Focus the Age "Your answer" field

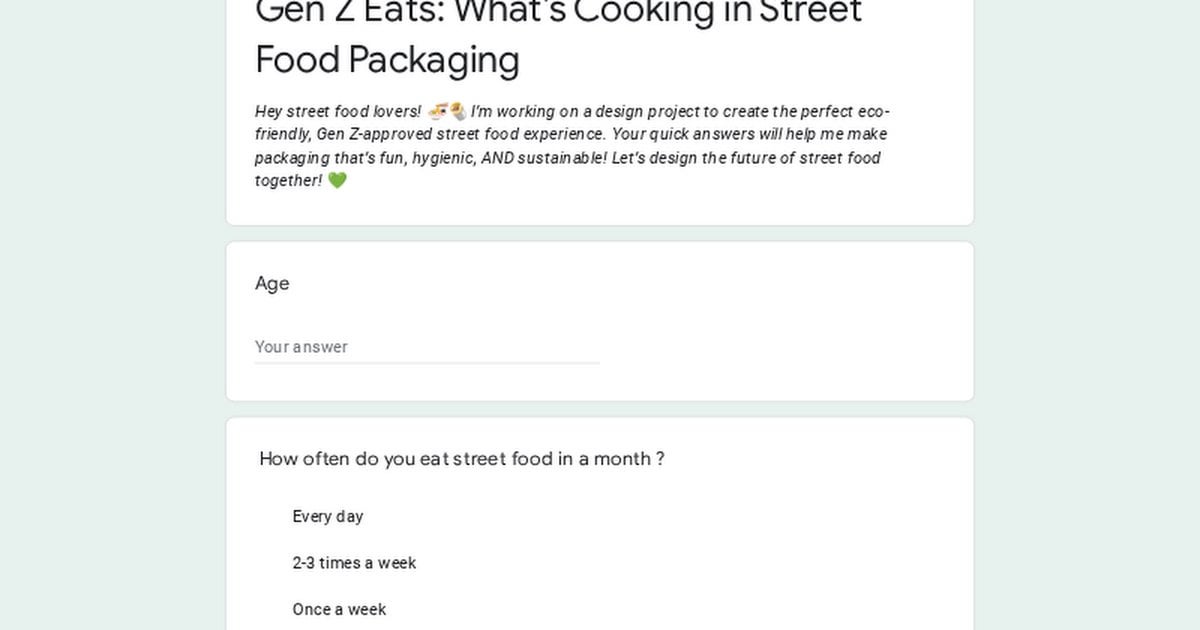427,347
